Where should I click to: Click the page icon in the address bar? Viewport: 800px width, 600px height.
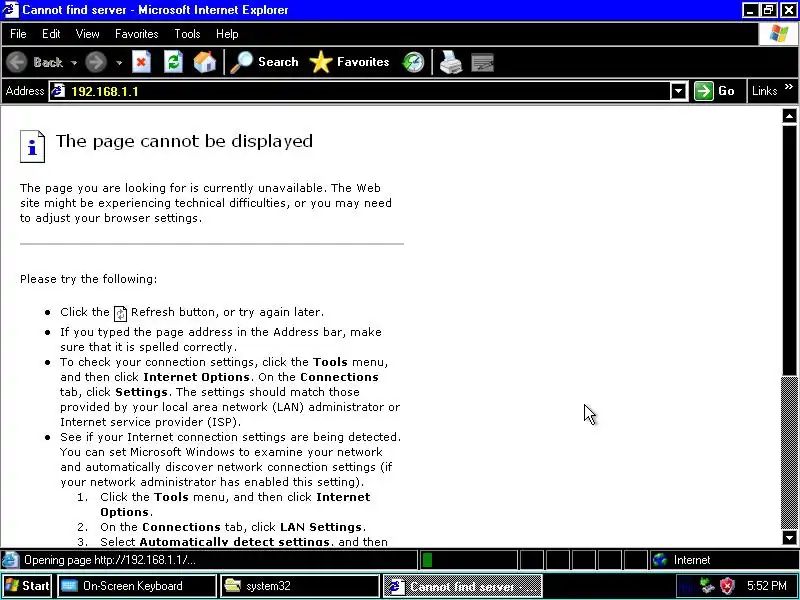58,91
